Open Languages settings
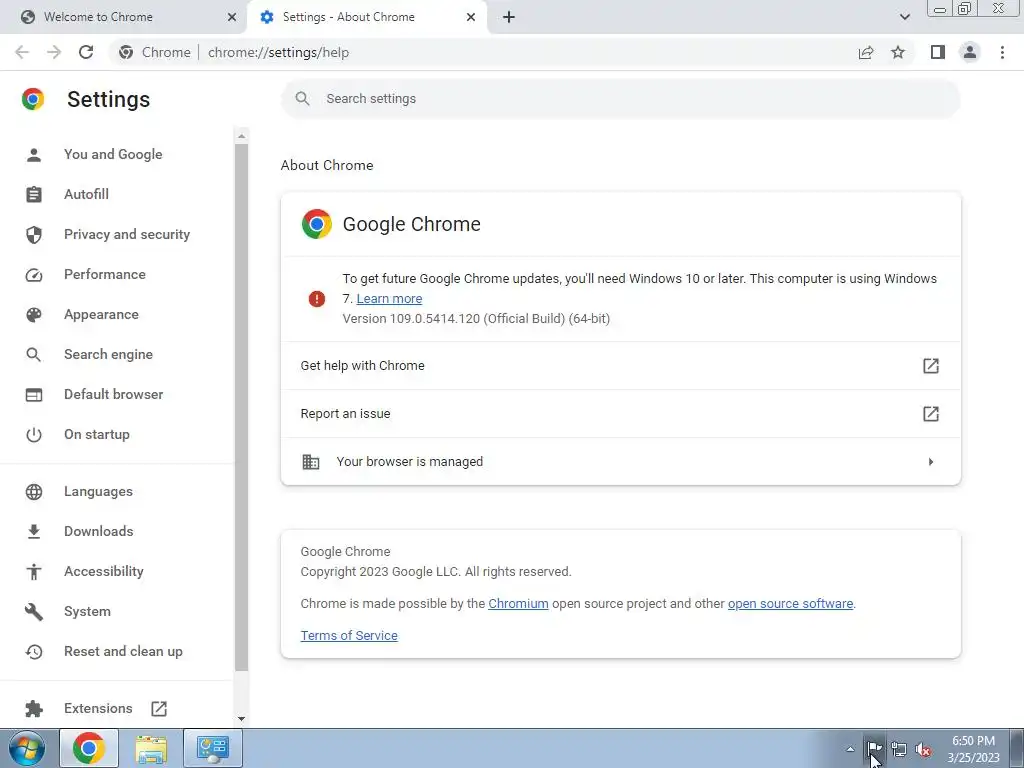1024x768 pixels. [98, 492]
